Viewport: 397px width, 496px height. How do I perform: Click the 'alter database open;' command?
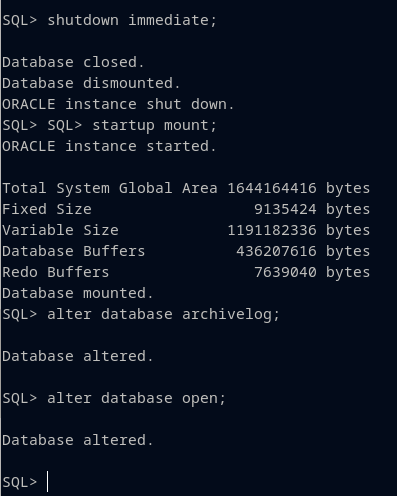[137, 398]
